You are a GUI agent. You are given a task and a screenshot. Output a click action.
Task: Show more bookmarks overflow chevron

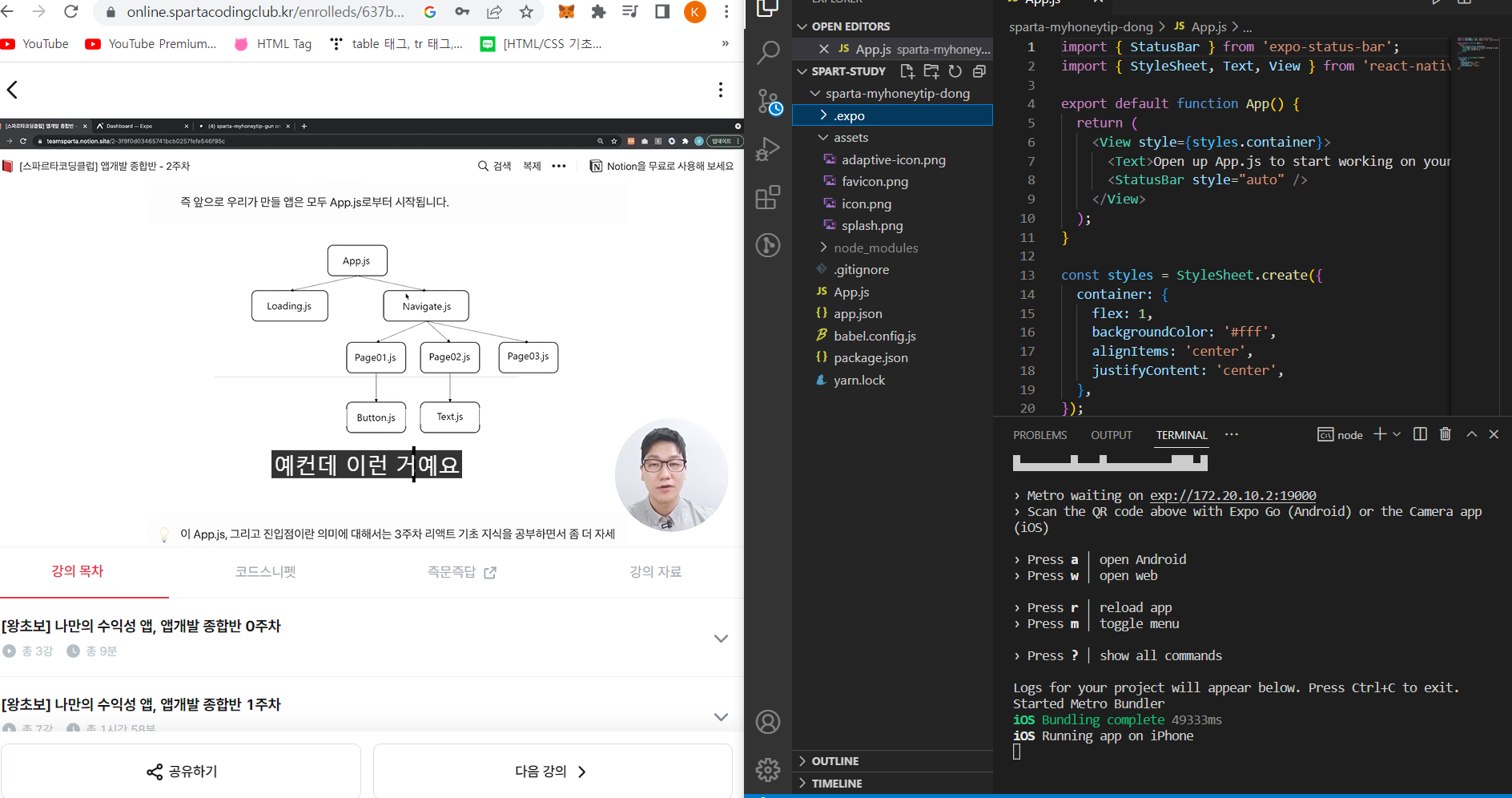[x=726, y=44]
